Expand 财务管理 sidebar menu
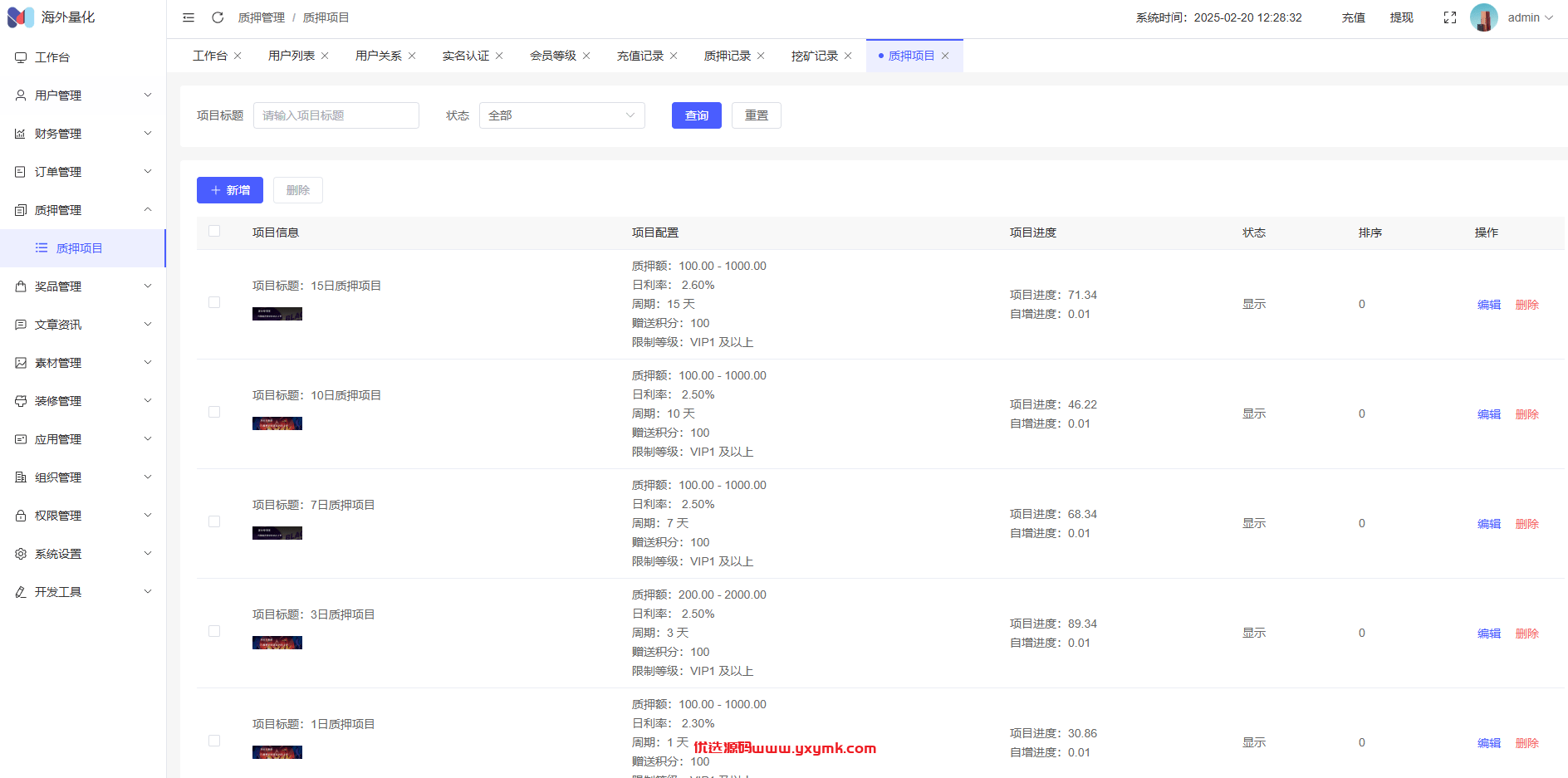 (83, 134)
